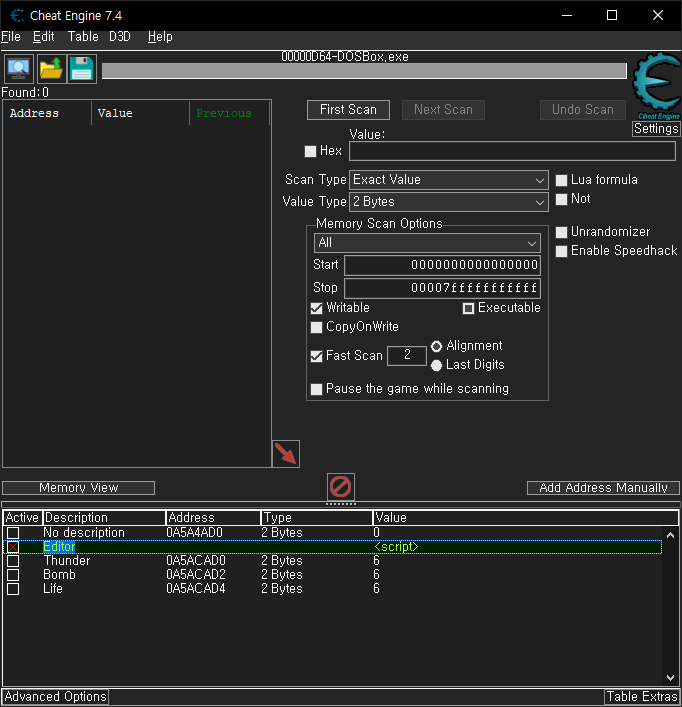The height and width of the screenshot is (707, 682).
Task: Click the Type column header in address table
Action: (317, 518)
